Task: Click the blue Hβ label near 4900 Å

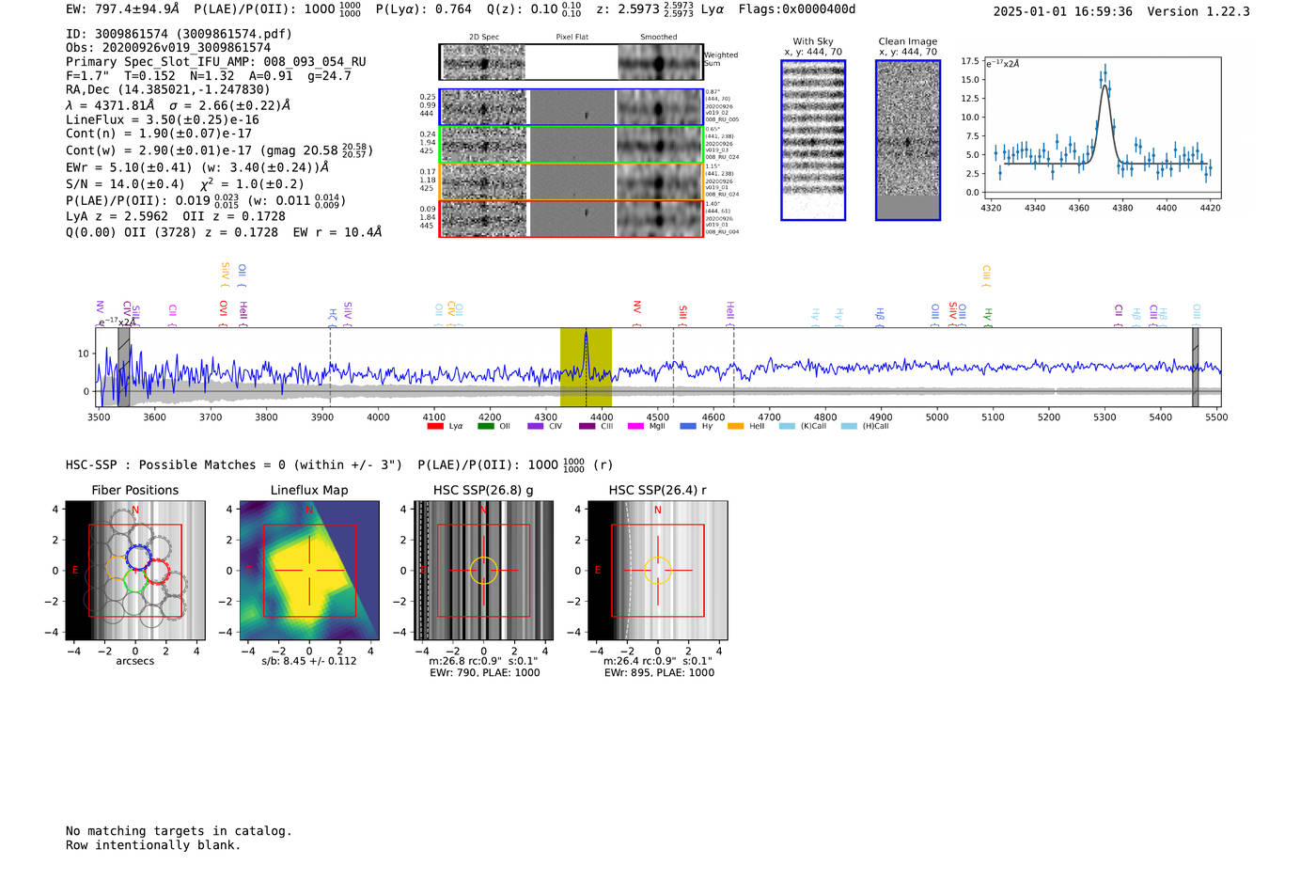Action: click(x=881, y=316)
